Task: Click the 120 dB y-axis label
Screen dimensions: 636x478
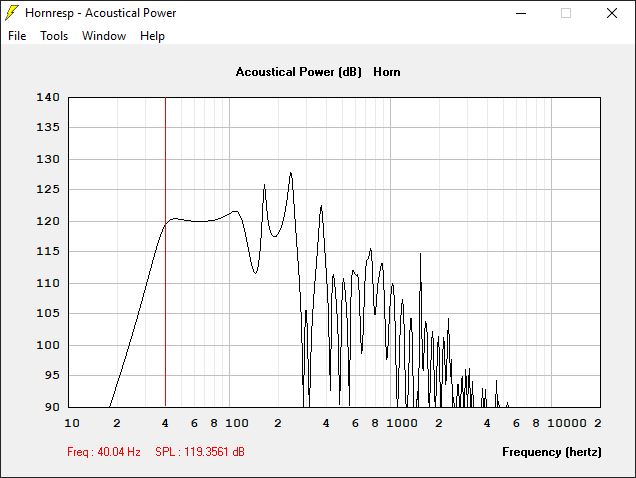Action: (x=48, y=222)
